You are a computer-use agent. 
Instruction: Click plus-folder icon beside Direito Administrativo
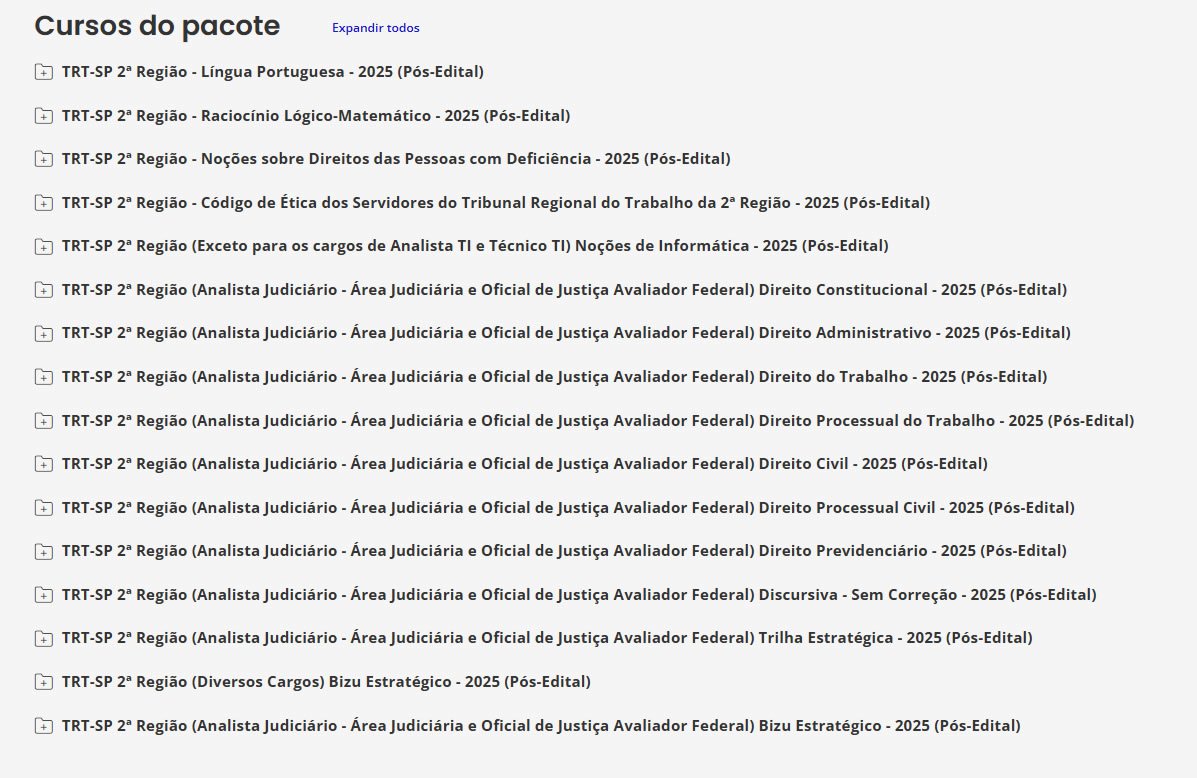[43, 333]
